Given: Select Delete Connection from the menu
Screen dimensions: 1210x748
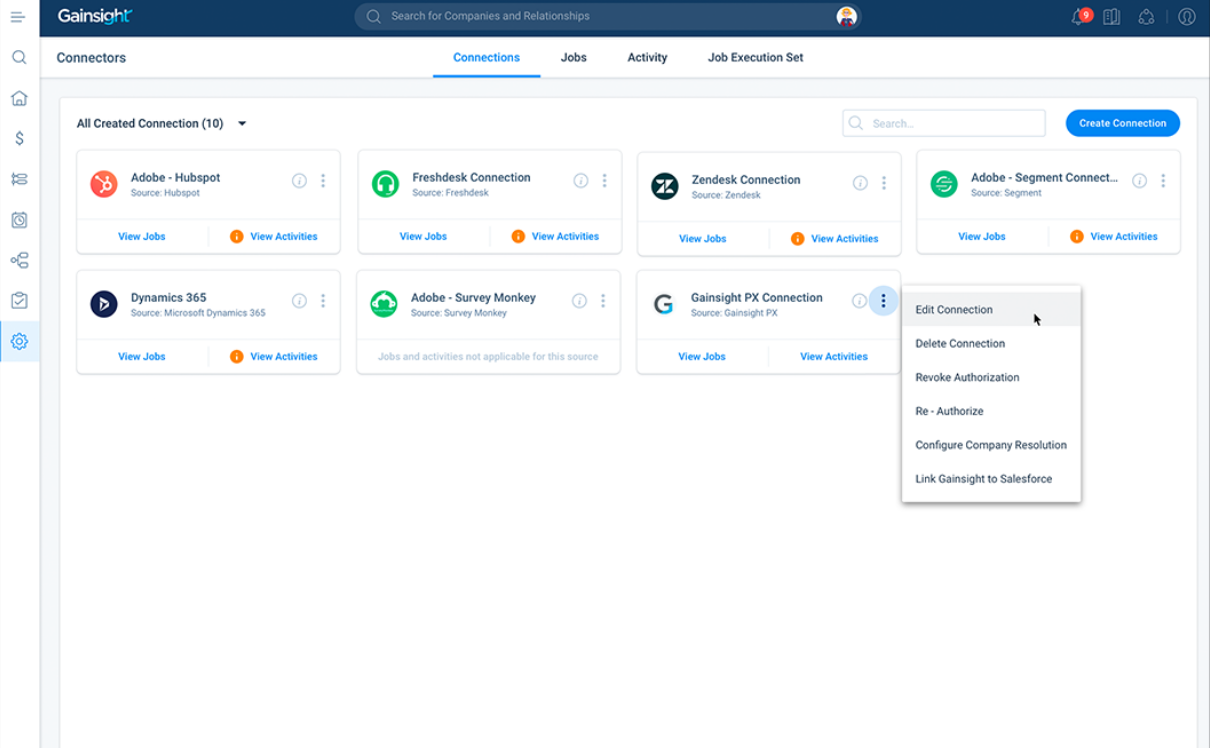Looking at the screenshot, I should [991, 344].
